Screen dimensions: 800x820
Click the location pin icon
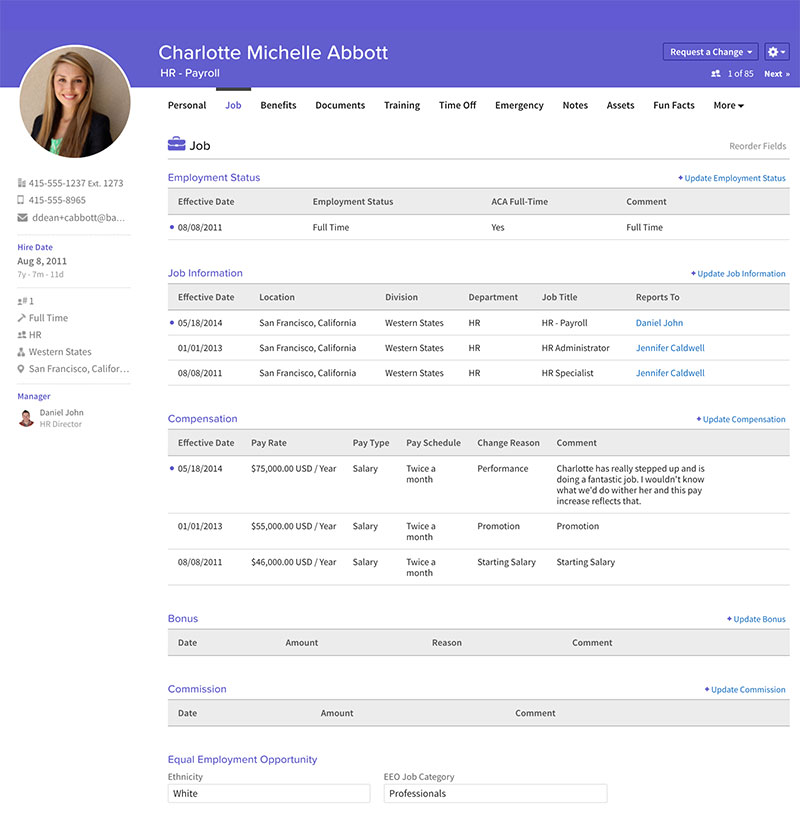[21, 369]
